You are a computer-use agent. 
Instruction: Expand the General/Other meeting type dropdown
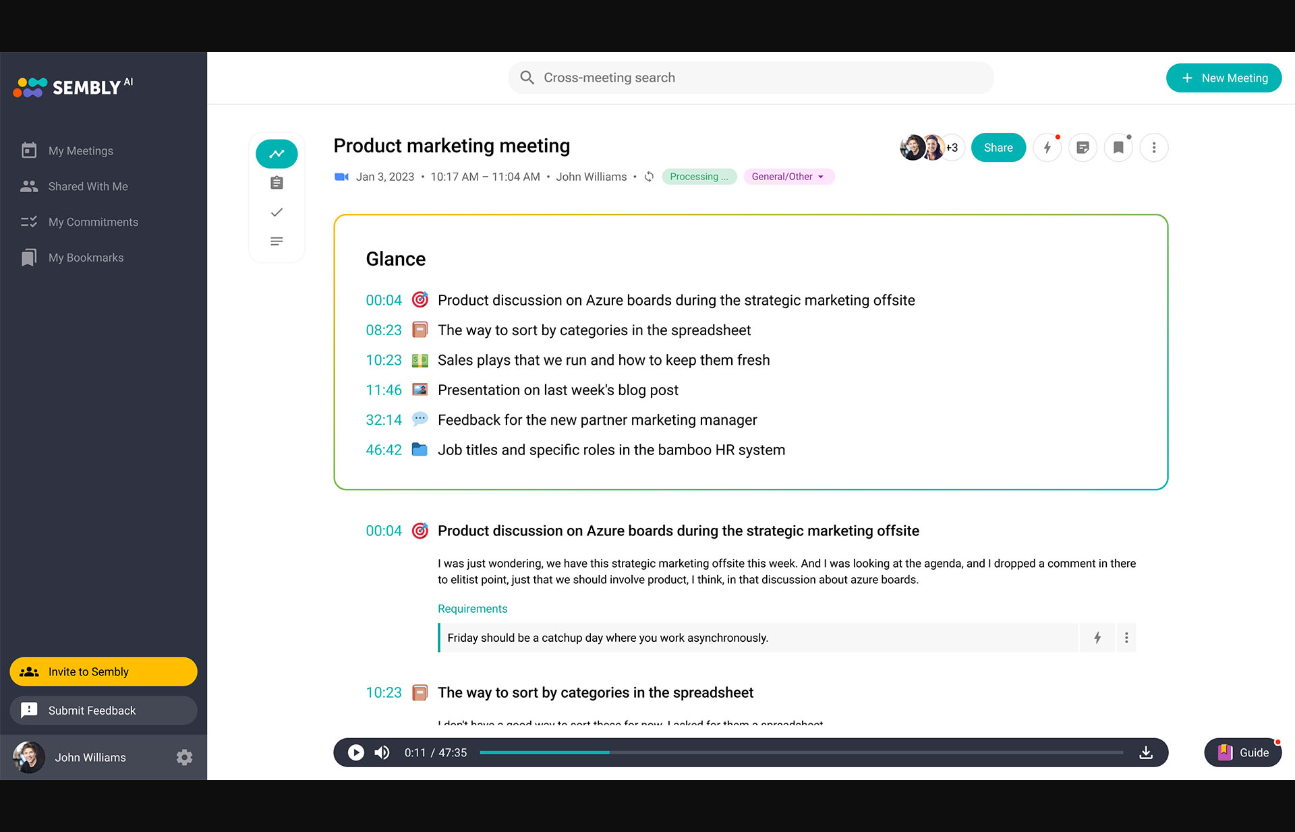point(788,177)
